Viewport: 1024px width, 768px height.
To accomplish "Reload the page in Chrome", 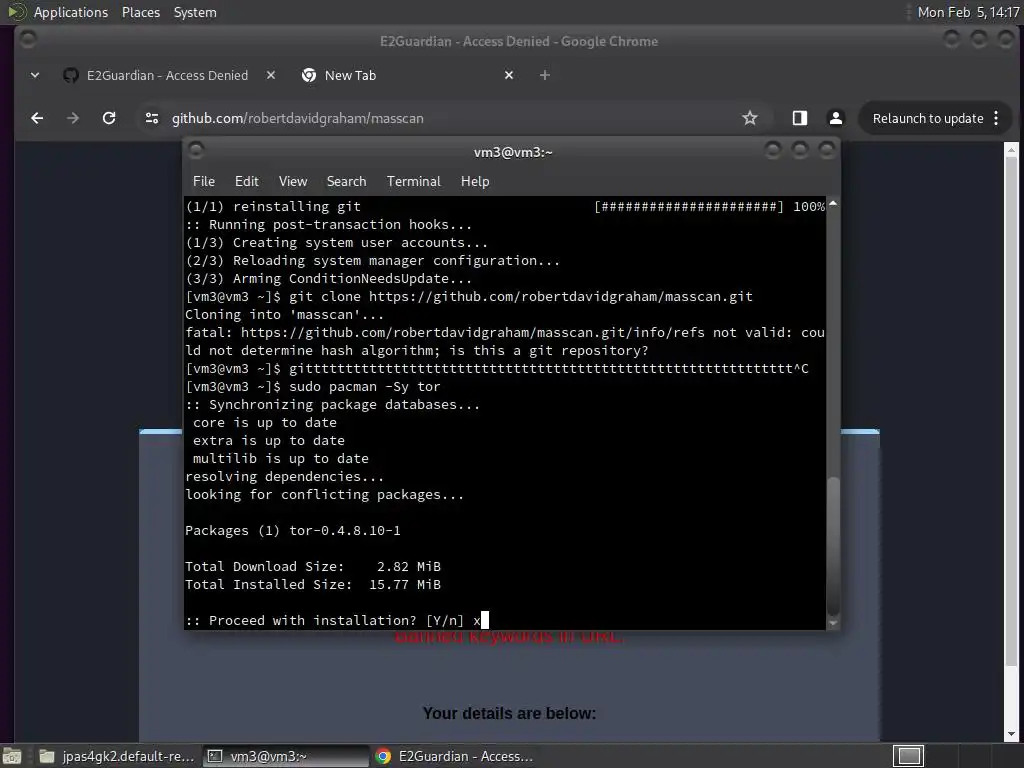I will point(109,118).
